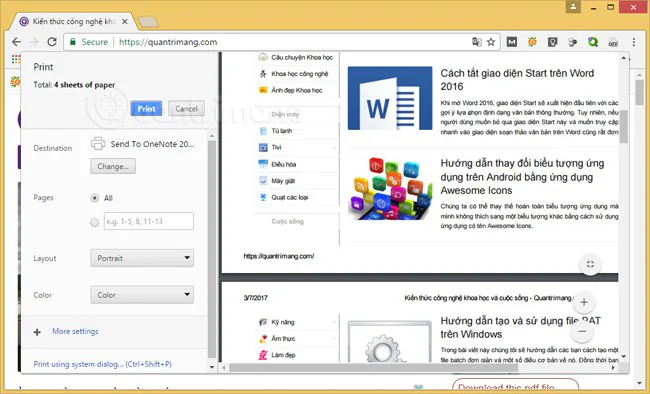Click 'Câu chuyện Khoa học' in preview sidebar

pyautogui.click(x=302, y=57)
